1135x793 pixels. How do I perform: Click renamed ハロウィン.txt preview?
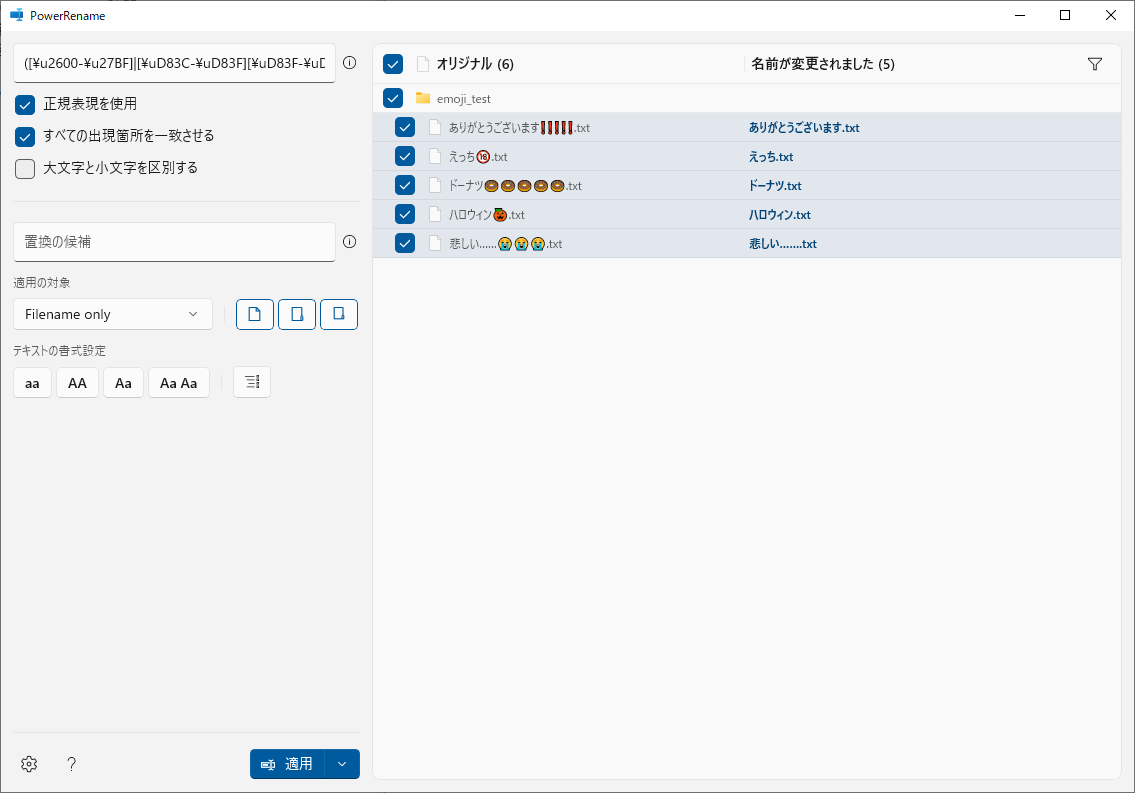[780, 215]
